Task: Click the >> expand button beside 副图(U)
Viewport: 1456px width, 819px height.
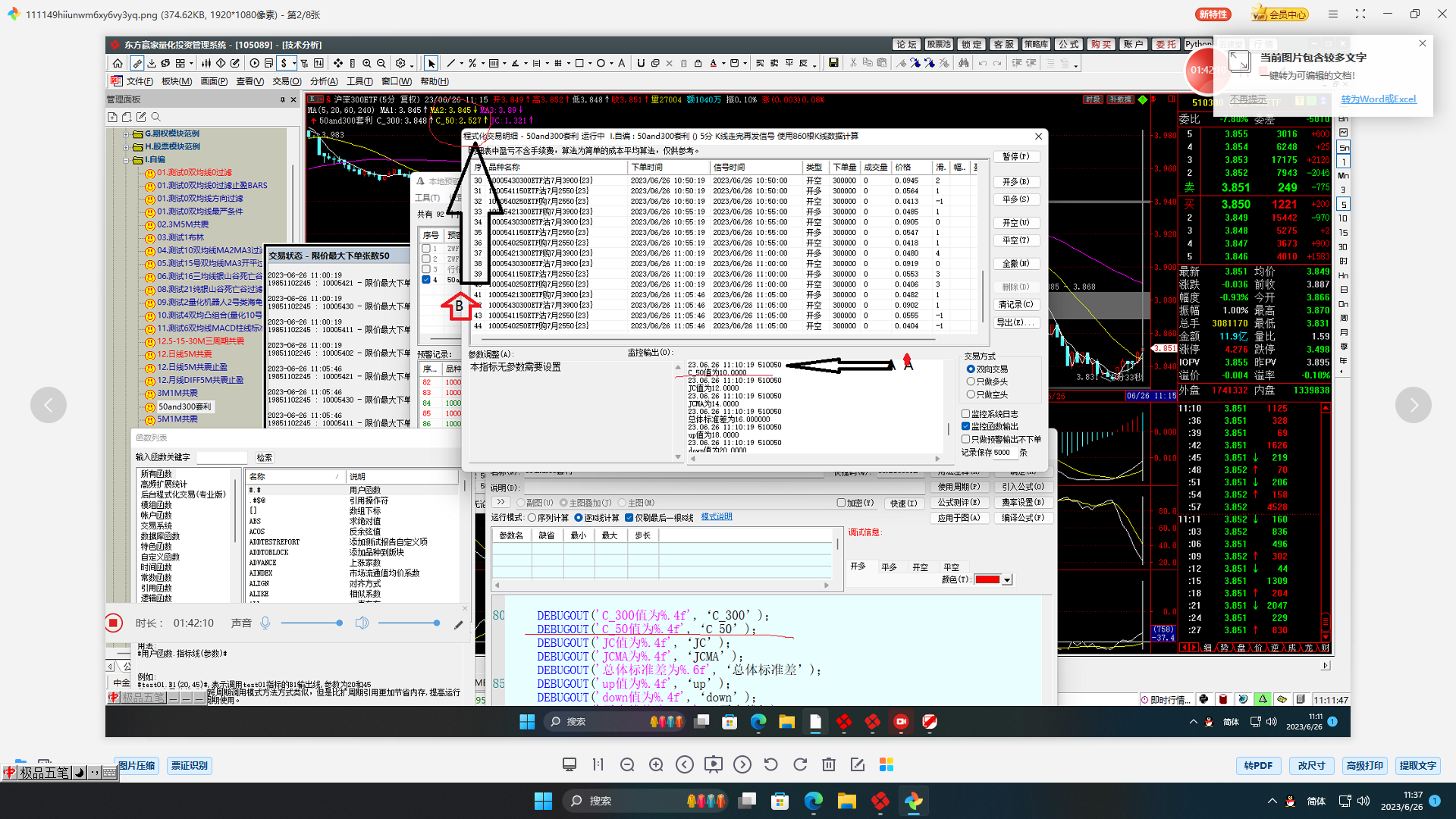Action: (500, 503)
